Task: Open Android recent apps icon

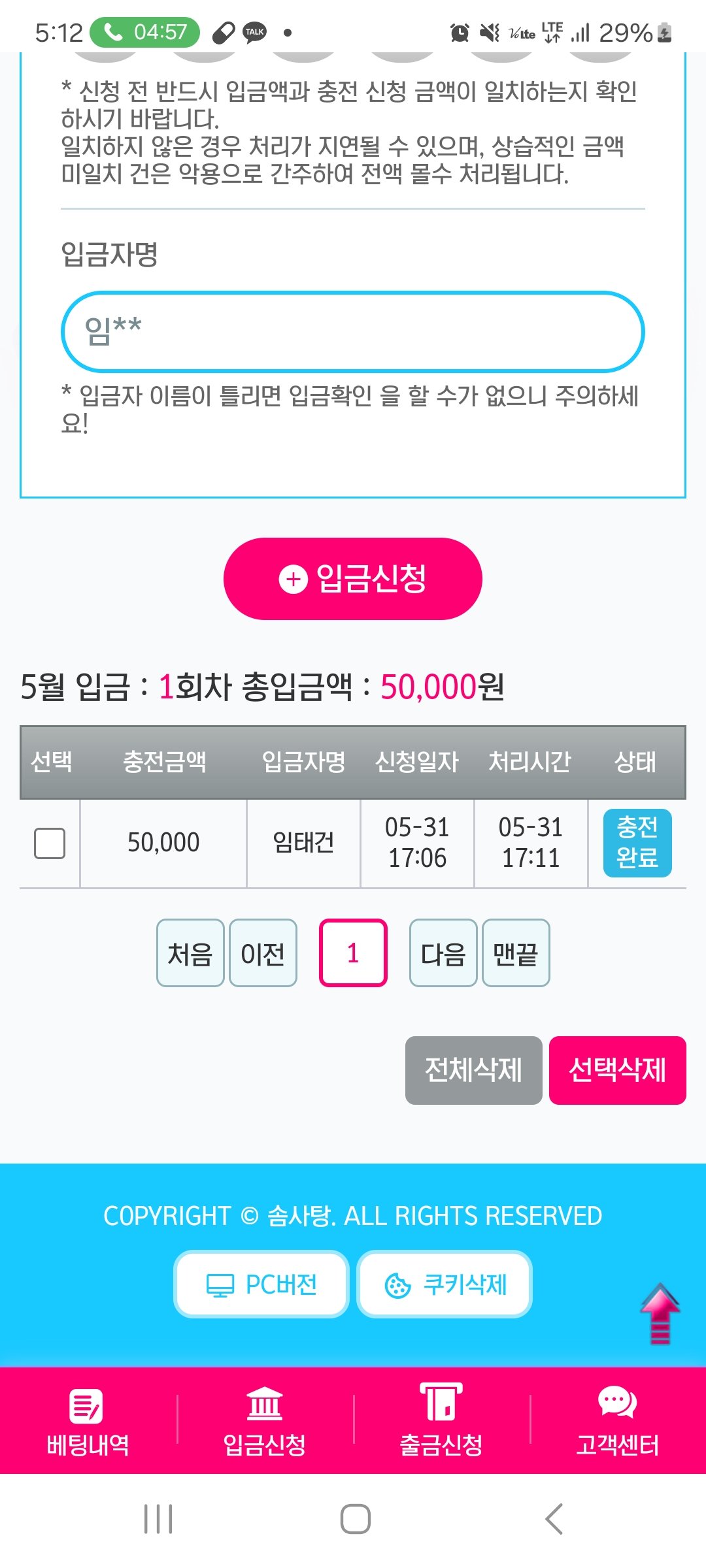Action: (x=158, y=1518)
